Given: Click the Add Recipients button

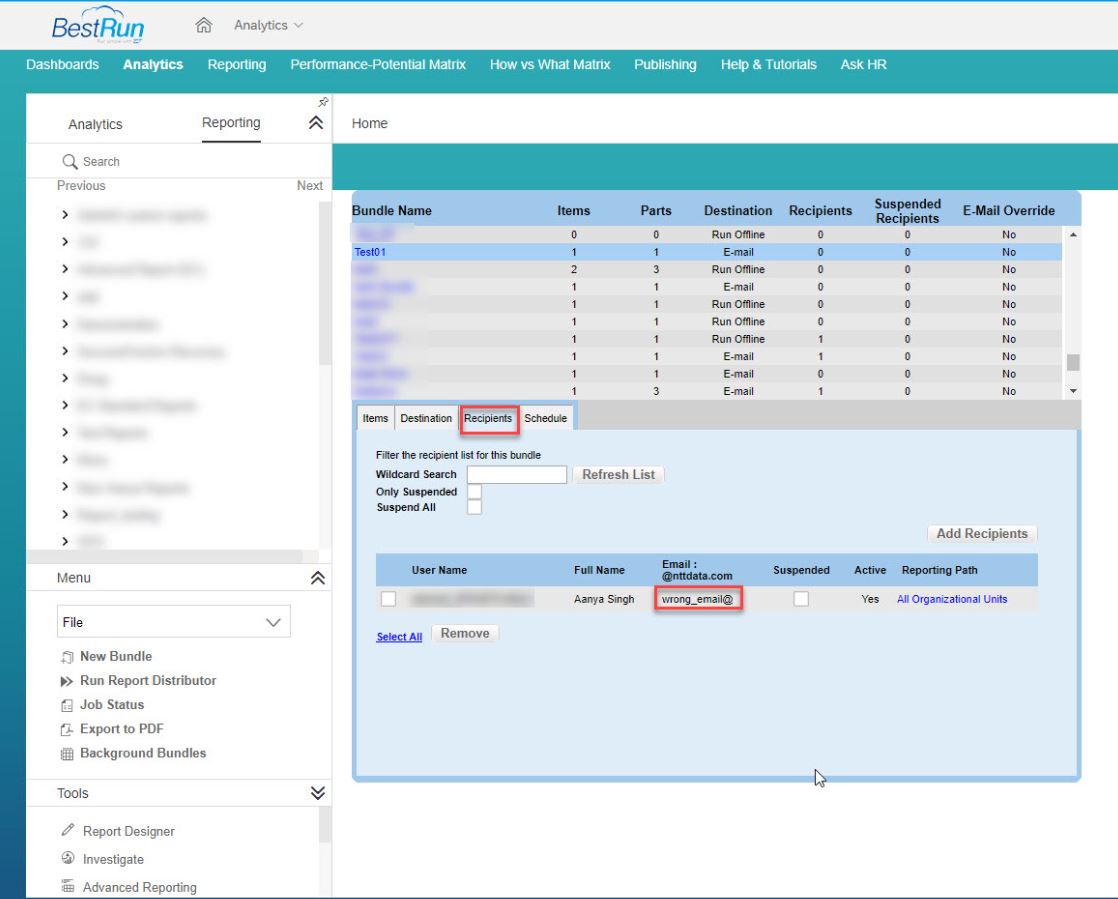Looking at the screenshot, I should point(982,533).
